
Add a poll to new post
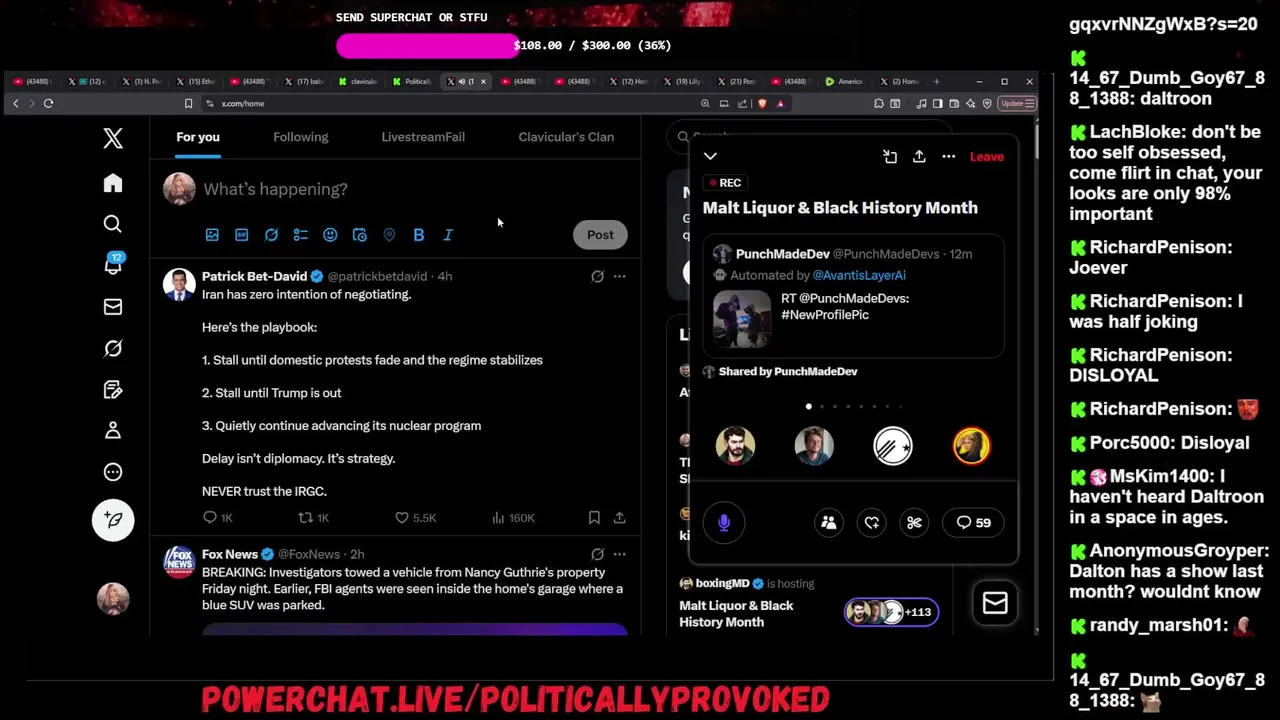click(x=300, y=235)
